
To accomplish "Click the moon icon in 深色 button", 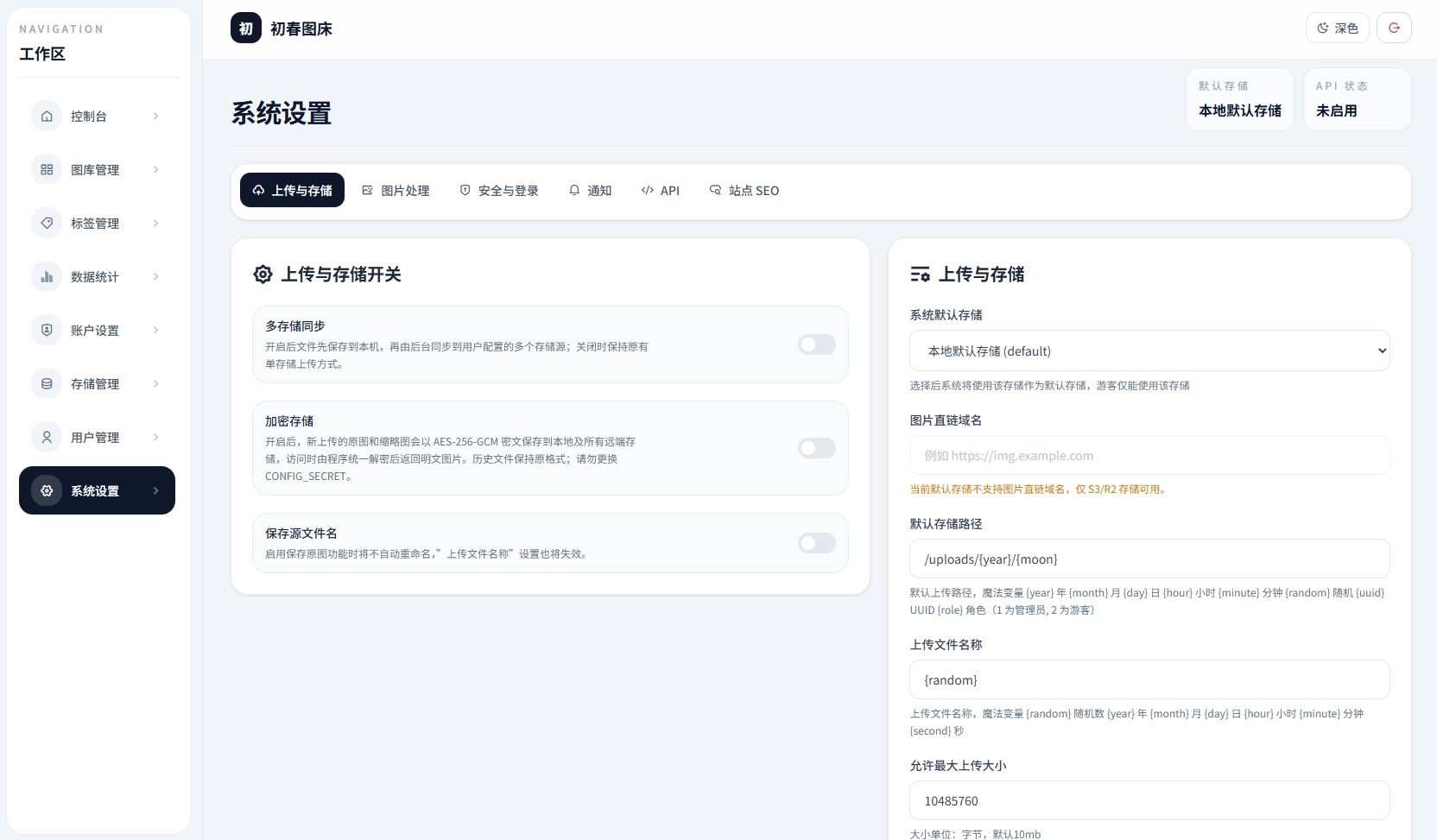I will point(1322,28).
